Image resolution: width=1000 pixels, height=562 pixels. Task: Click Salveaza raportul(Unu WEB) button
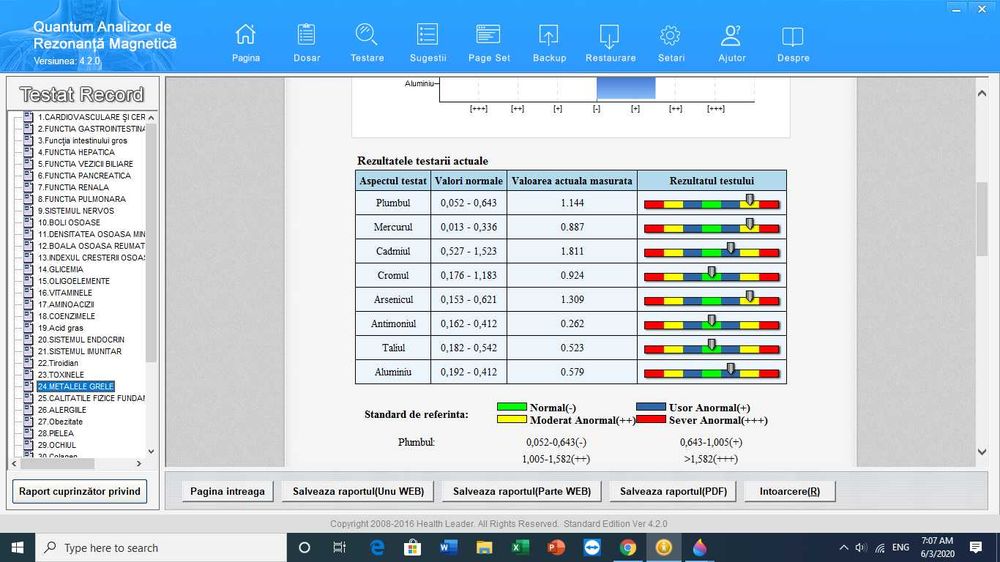point(358,491)
